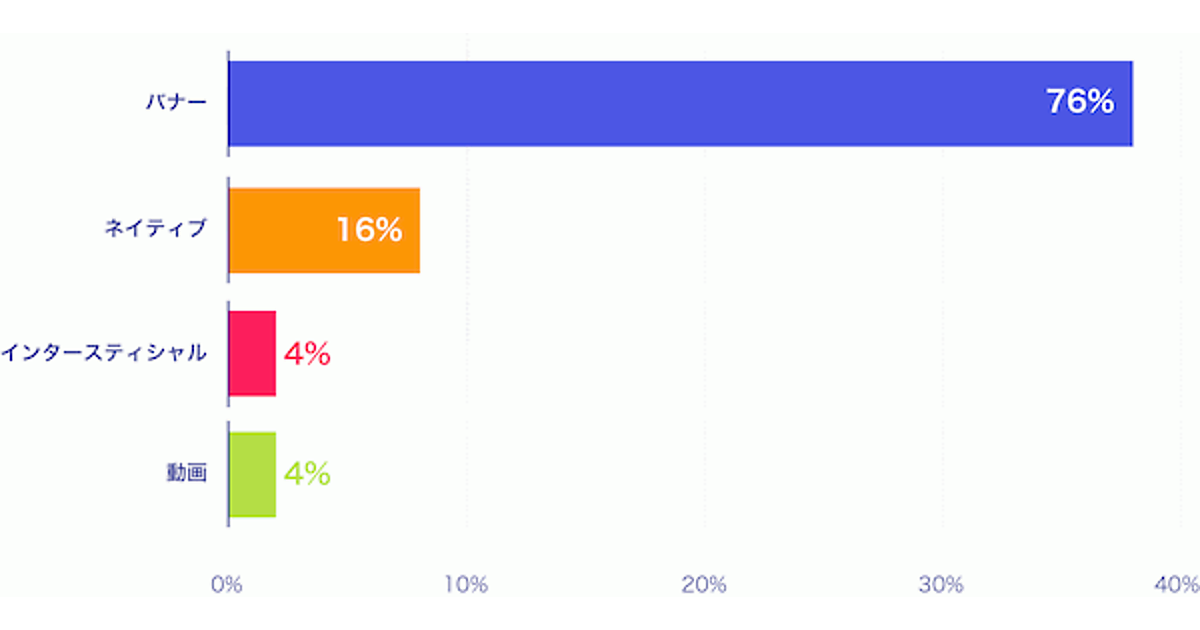Click the 30% axis tick label
Image resolution: width=1200 pixels, height=630 pixels.
point(941,585)
